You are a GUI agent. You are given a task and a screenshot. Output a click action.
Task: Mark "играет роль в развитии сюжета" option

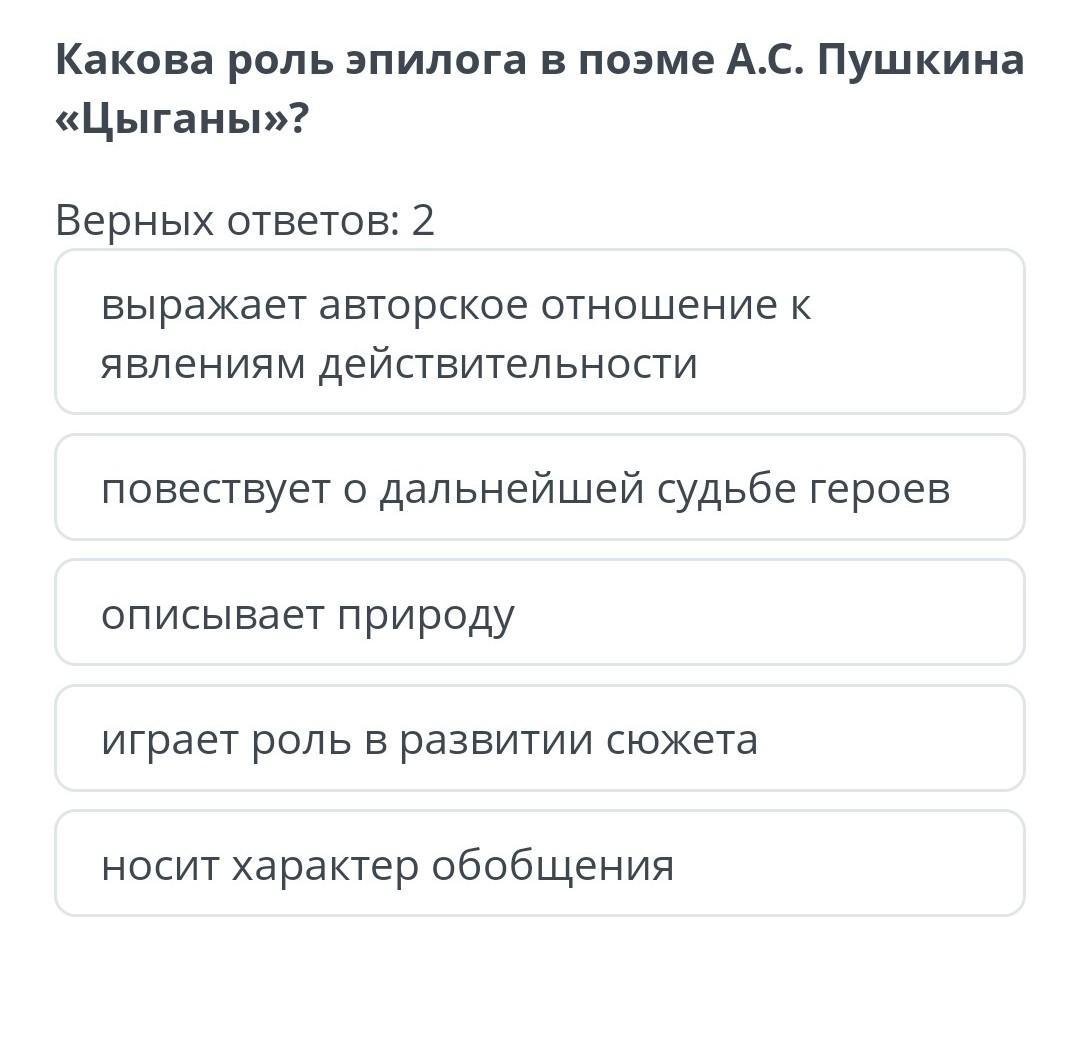(540, 739)
